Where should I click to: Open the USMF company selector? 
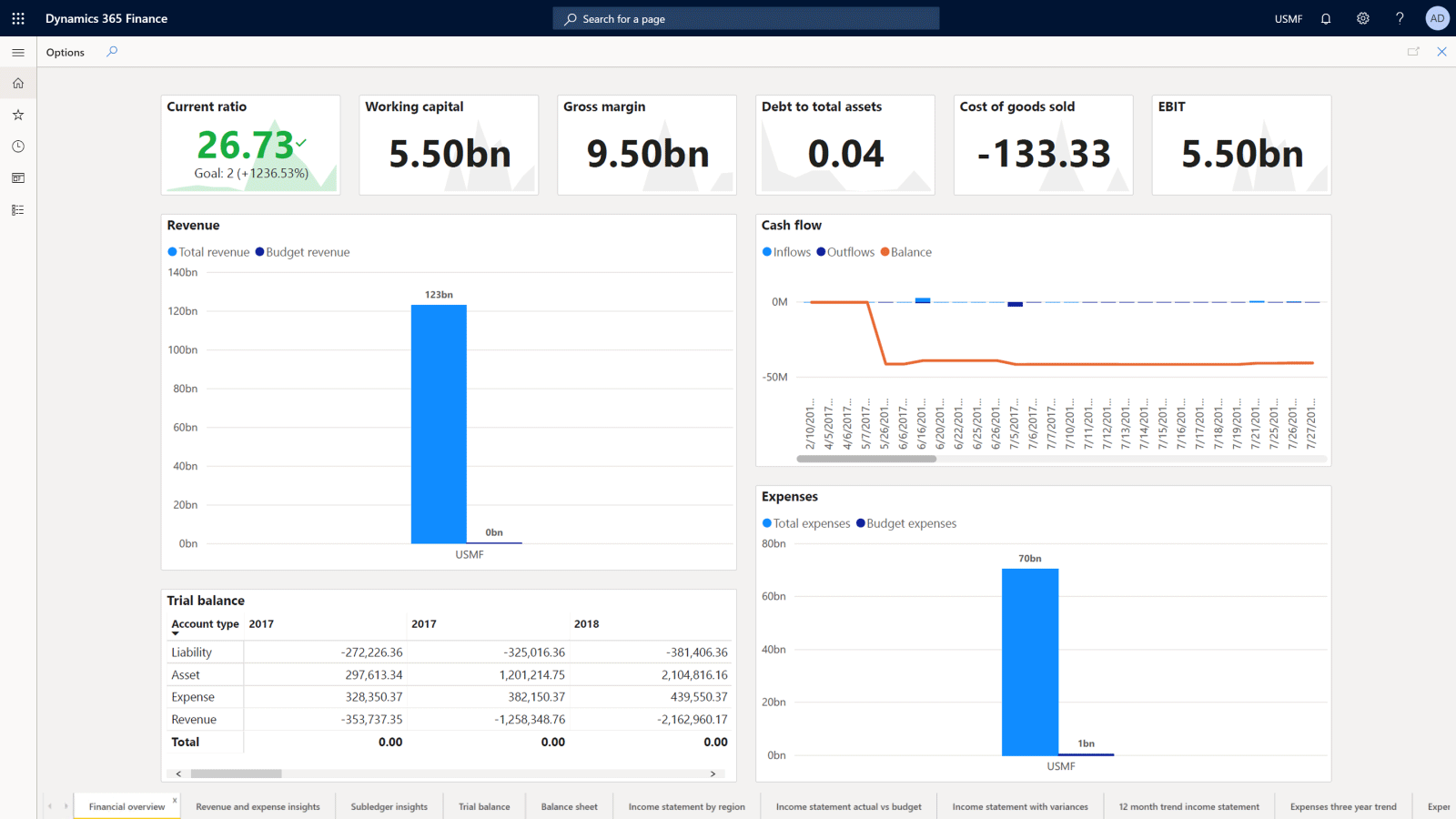click(1288, 18)
